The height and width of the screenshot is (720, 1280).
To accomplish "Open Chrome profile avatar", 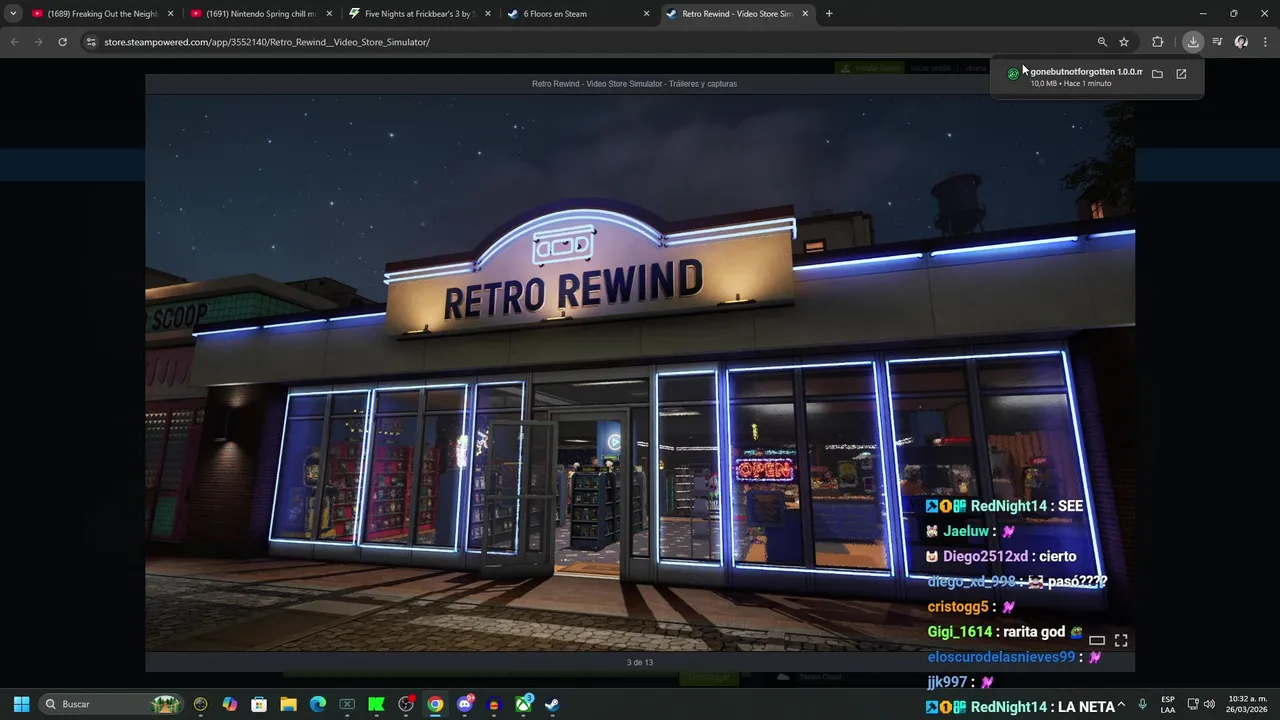I will coord(1241,42).
